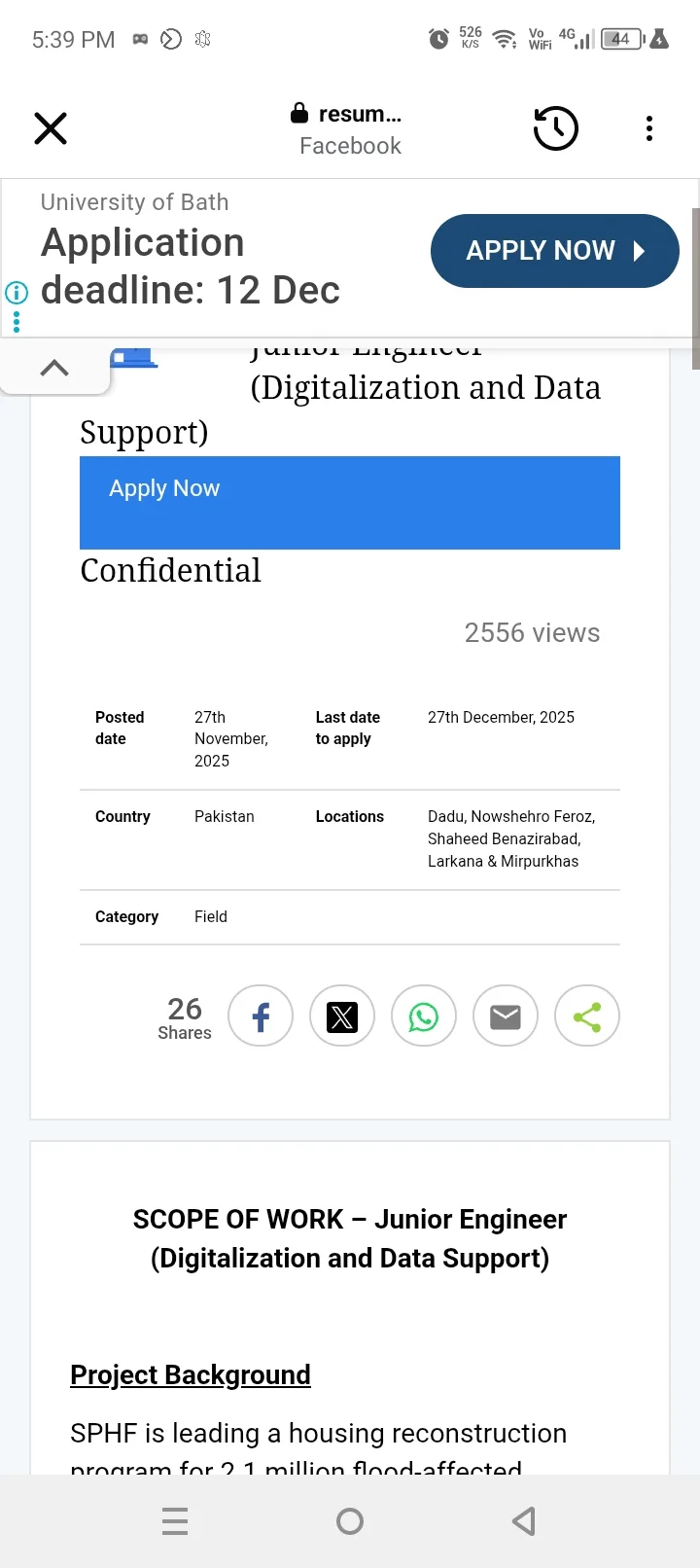Tap the history clock icon
This screenshot has height=1568, width=700.
point(556,128)
